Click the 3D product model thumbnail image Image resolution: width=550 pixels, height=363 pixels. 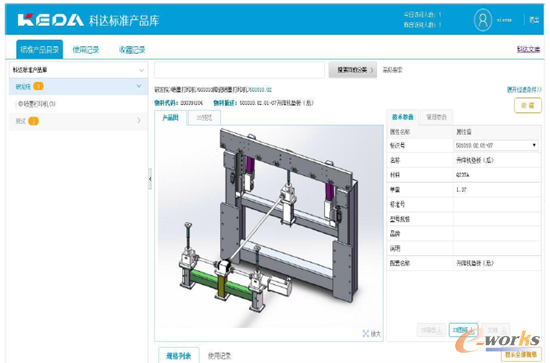click(269, 227)
